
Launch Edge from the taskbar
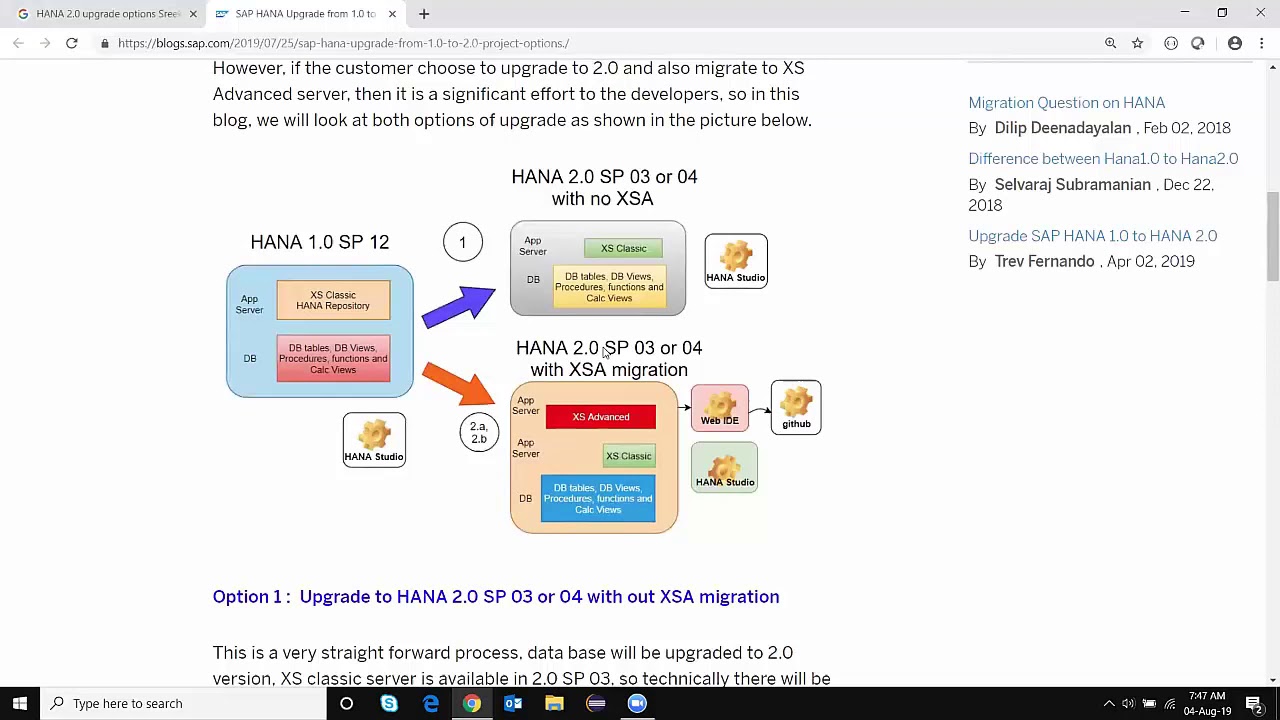(x=431, y=703)
